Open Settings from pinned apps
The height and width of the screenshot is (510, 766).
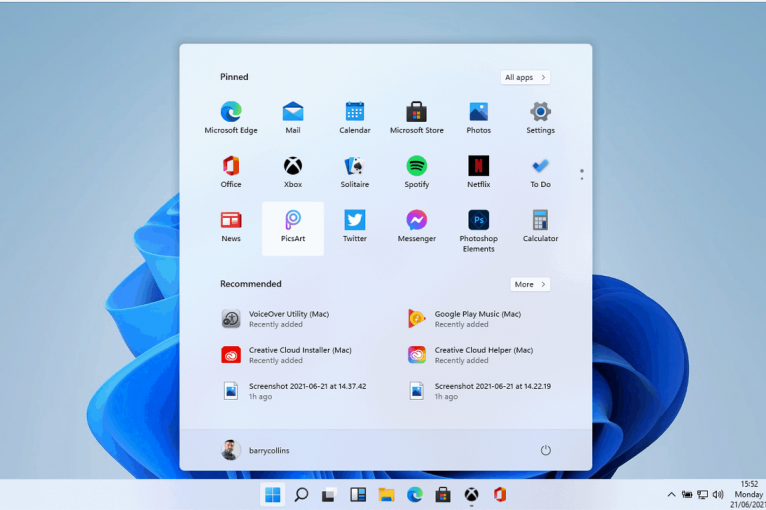tap(540, 118)
